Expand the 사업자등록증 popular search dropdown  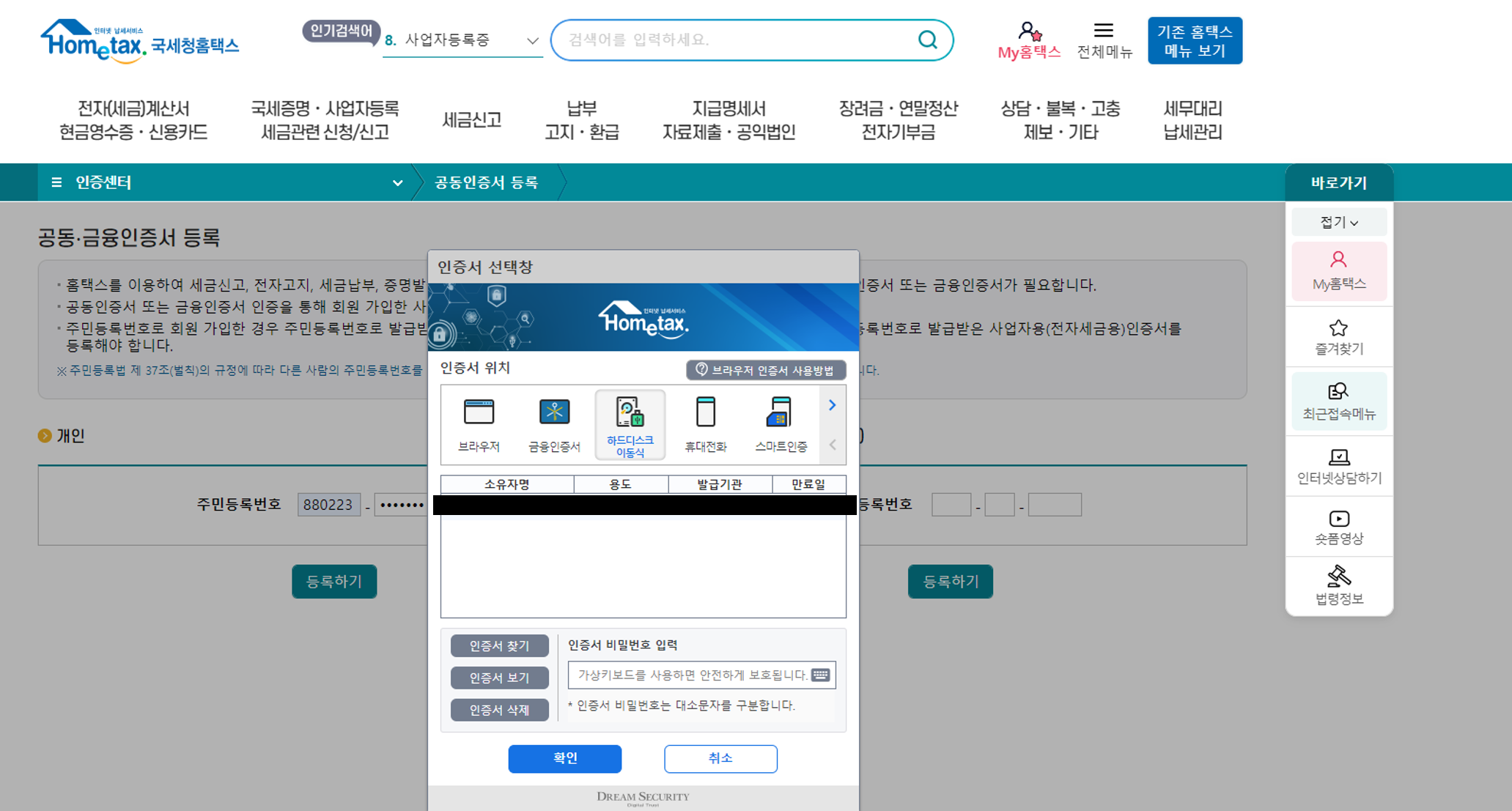point(533,41)
